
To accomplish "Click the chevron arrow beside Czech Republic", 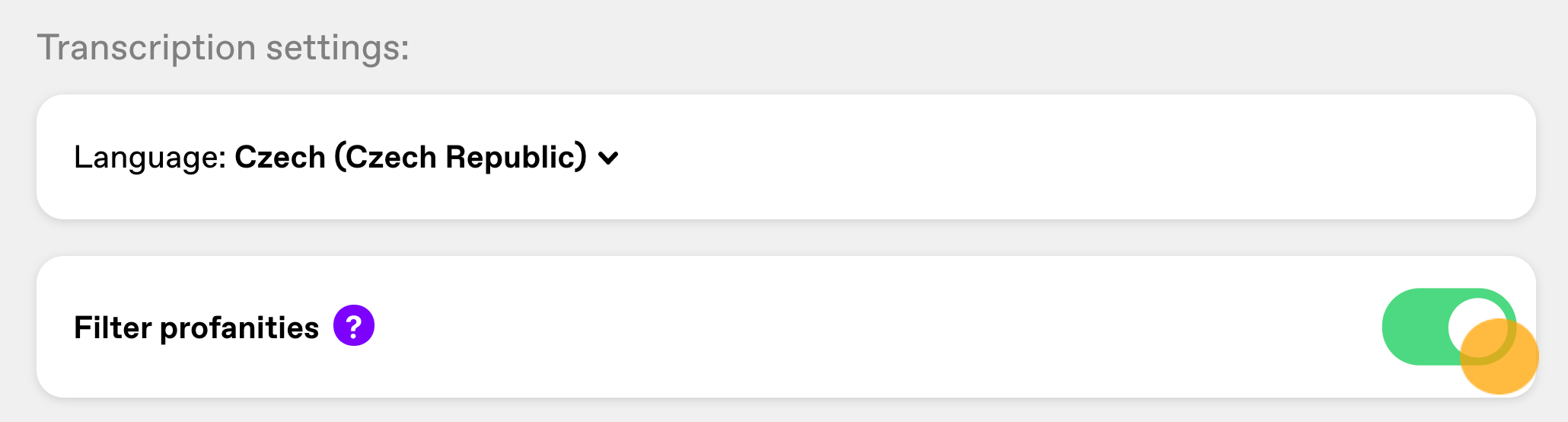I will pos(608,158).
